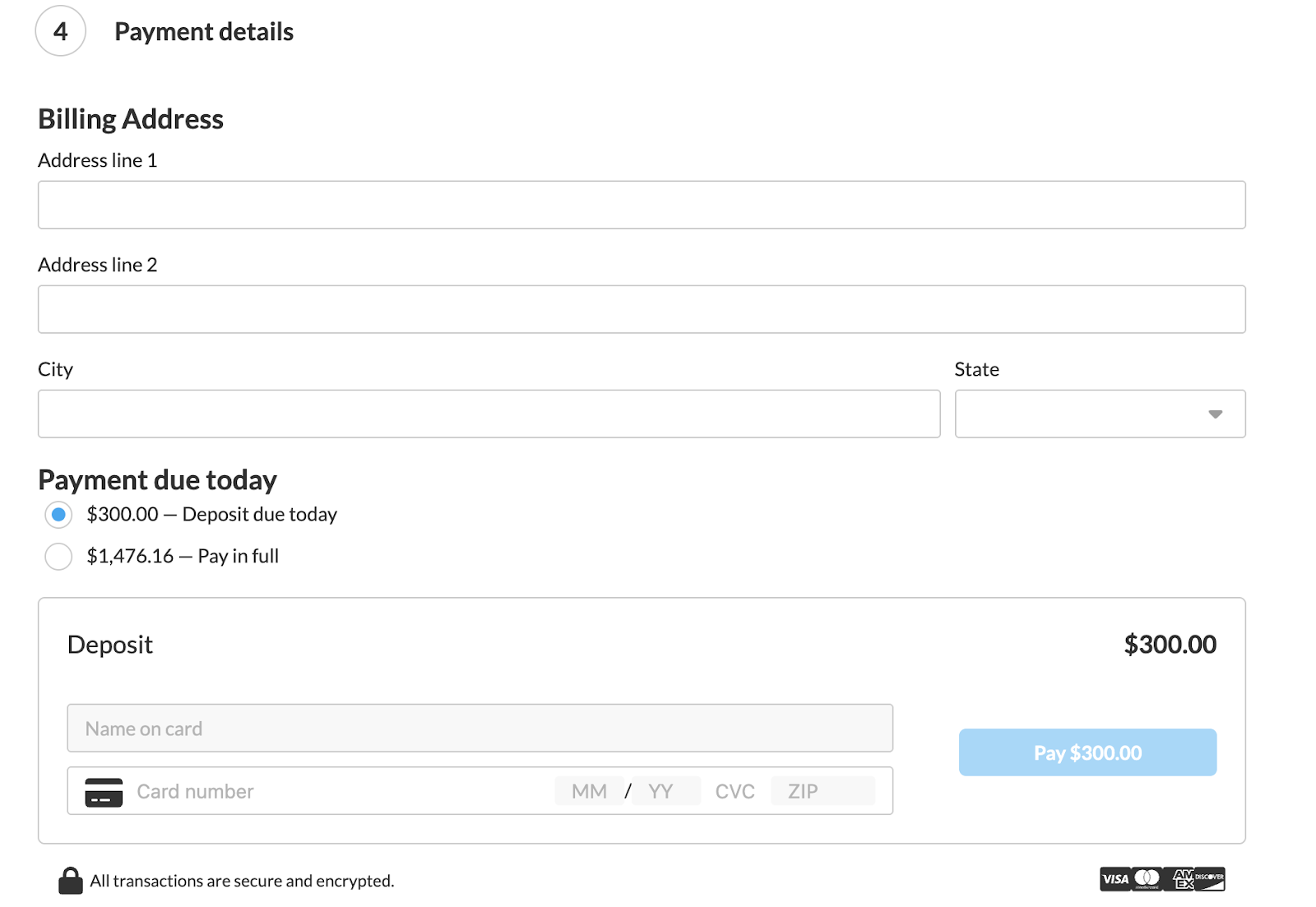Click the credit card icon
This screenshot has width=1316, height=907.
tap(104, 792)
